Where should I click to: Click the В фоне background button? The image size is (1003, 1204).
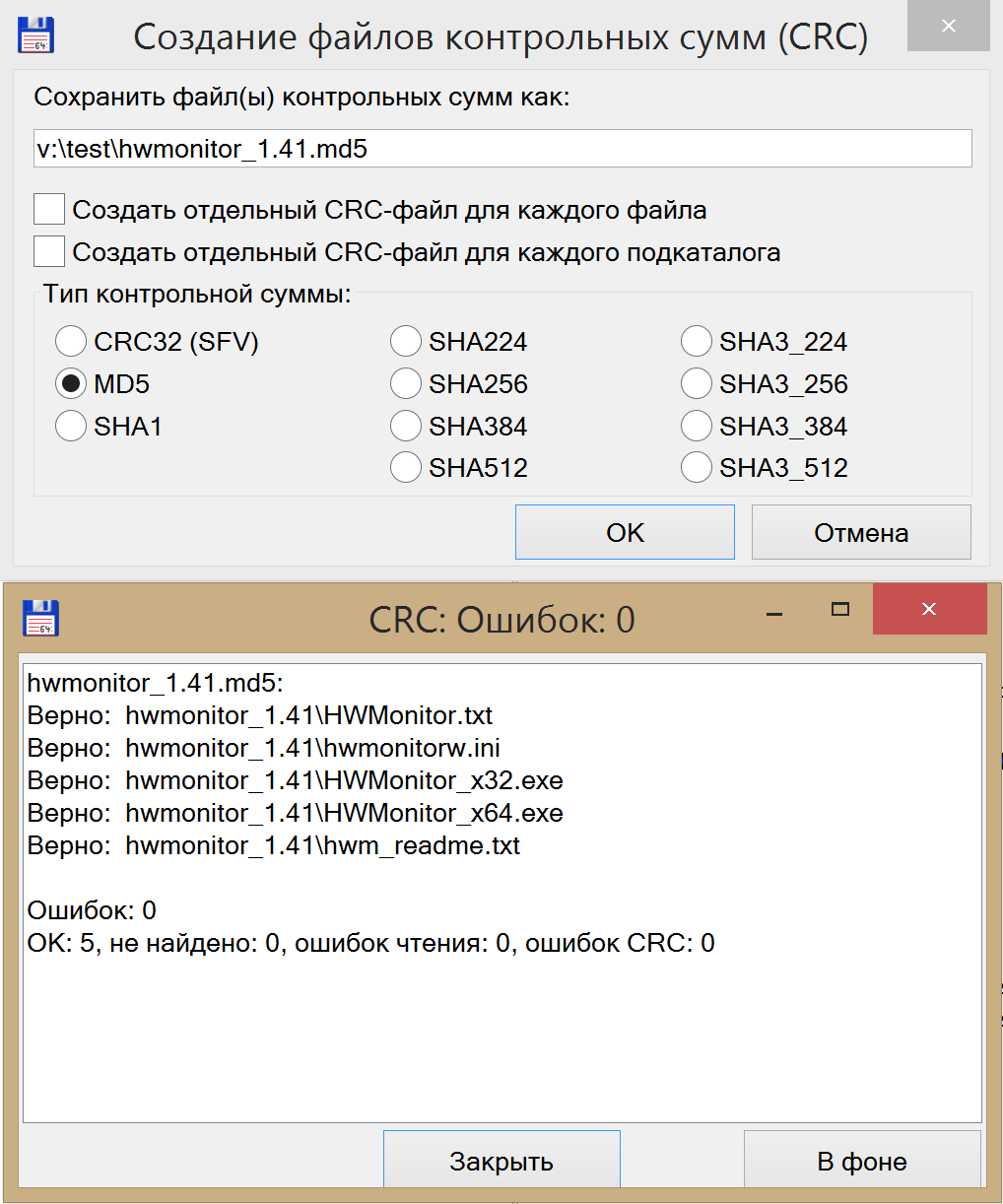click(x=862, y=1161)
